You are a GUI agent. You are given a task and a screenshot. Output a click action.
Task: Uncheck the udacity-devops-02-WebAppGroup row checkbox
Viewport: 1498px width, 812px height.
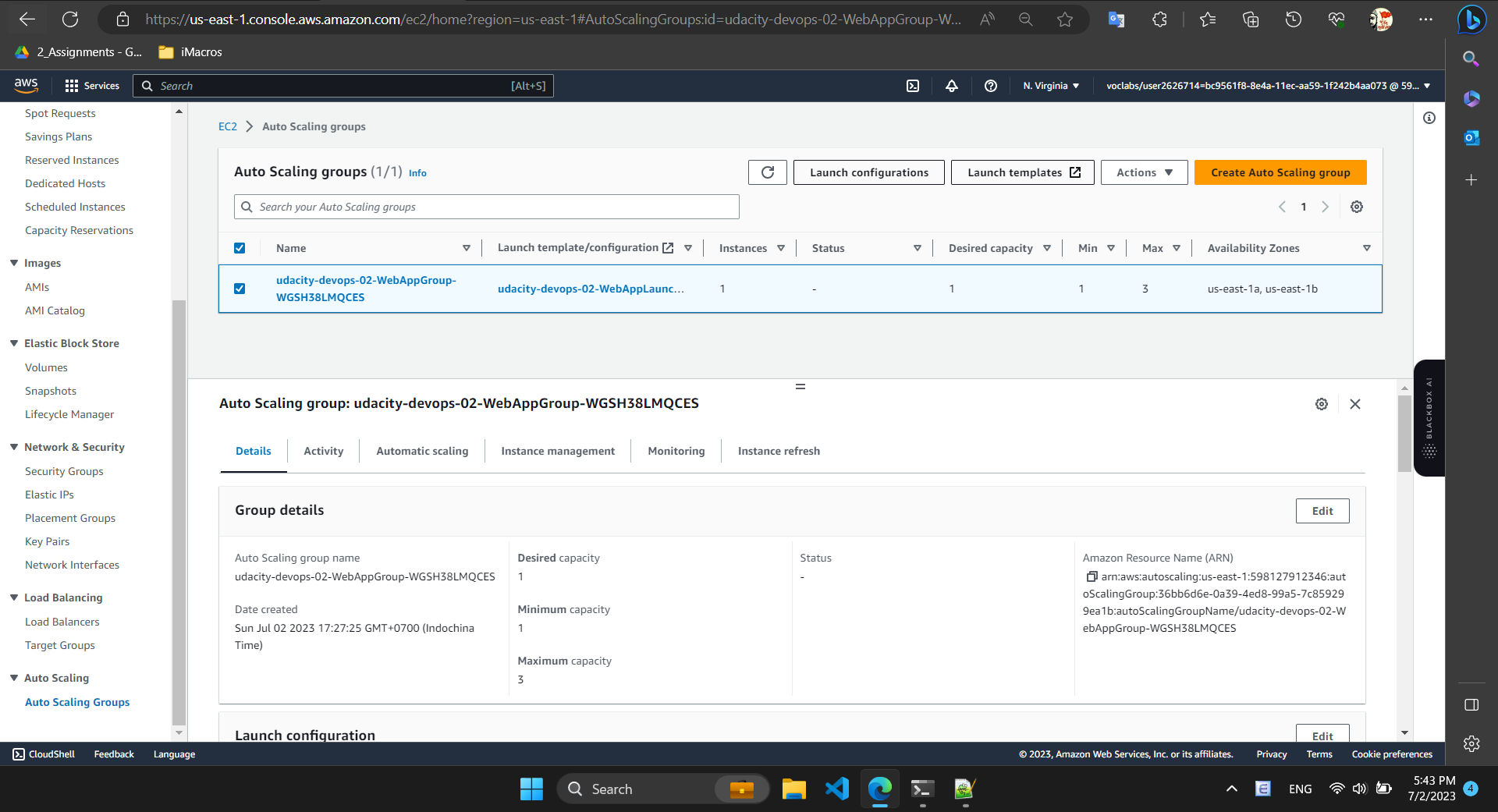[x=240, y=289]
